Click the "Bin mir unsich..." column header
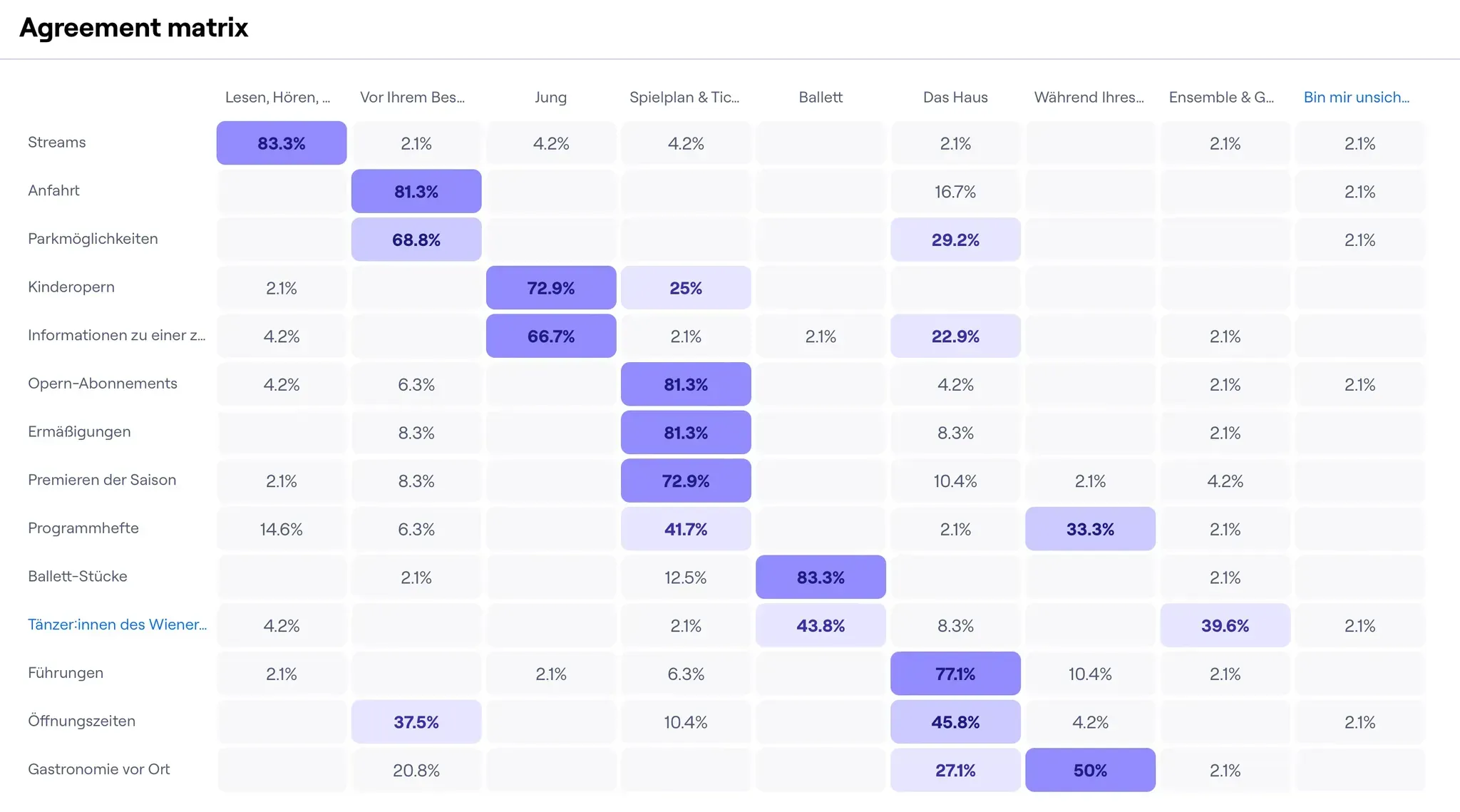Viewport: 1460px width, 812px height. click(1356, 98)
